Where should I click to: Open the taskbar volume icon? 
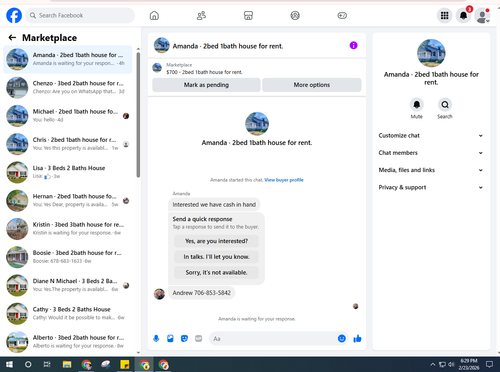(x=451, y=364)
